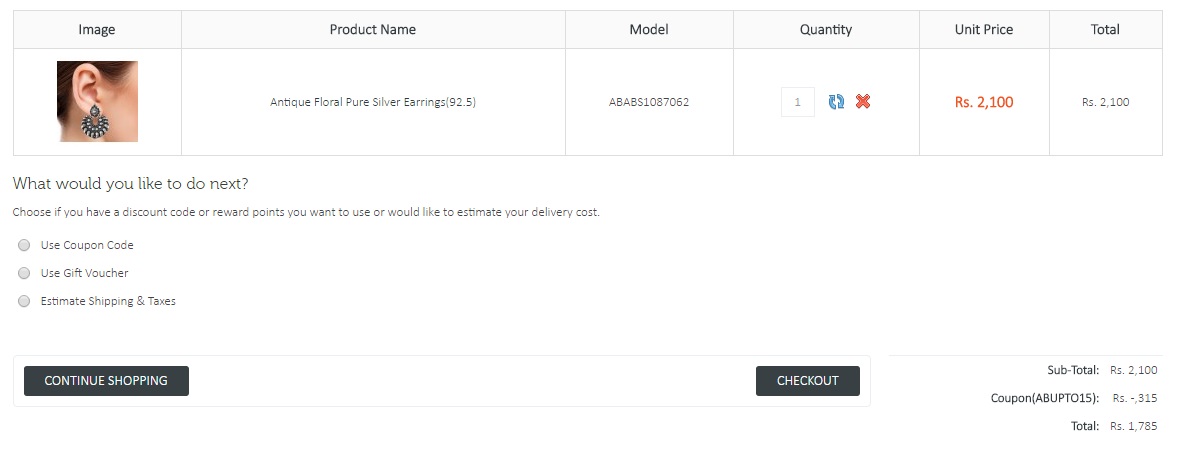Open the earring product thumbnail image
1177x457 pixels.
[97, 102]
